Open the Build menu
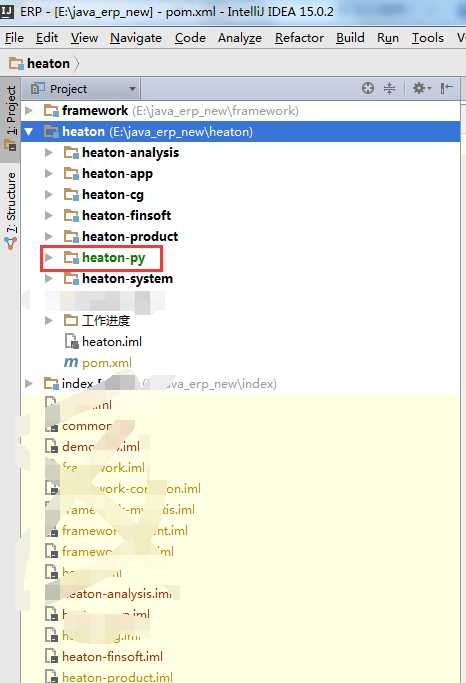466x683 pixels. (x=350, y=38)
